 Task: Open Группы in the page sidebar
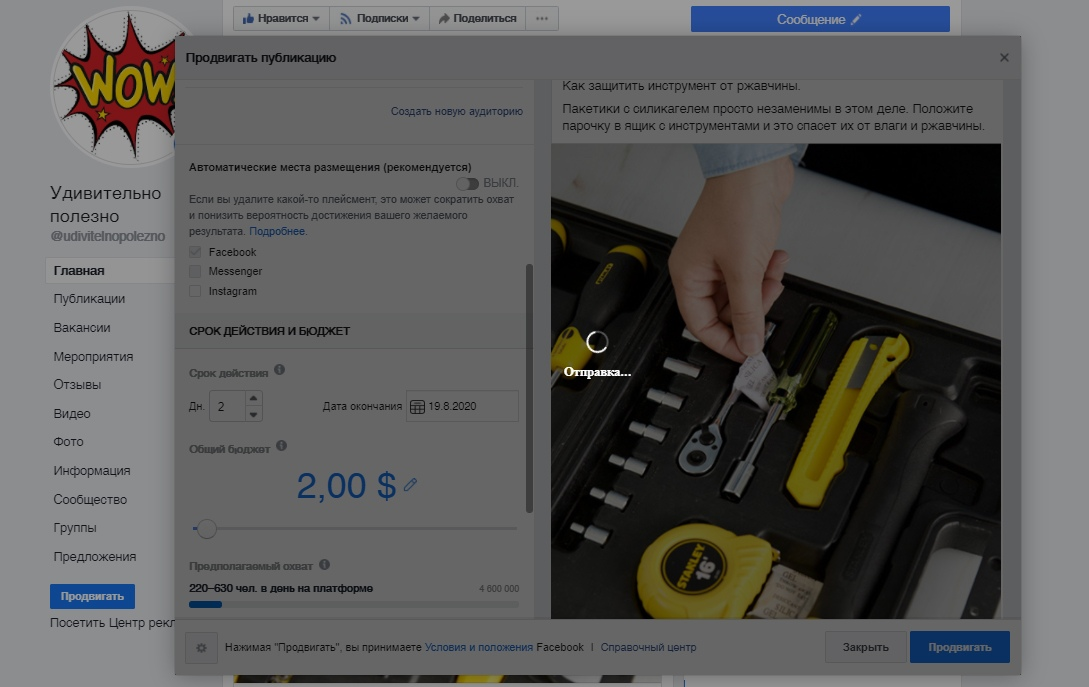75,527
